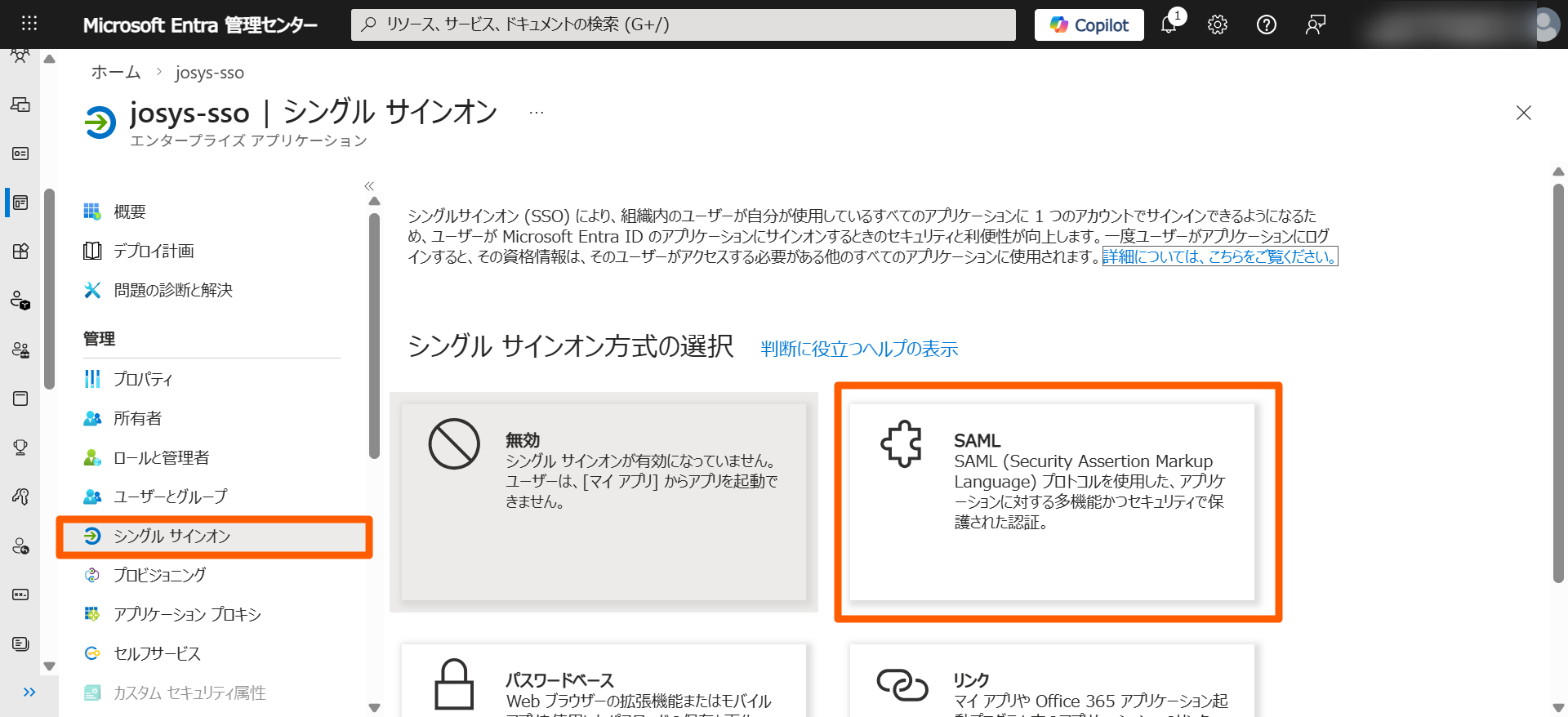1568x717 pixels.
Task: Collapse the resource menu with double chevron
Action: (x=369, y=186)
